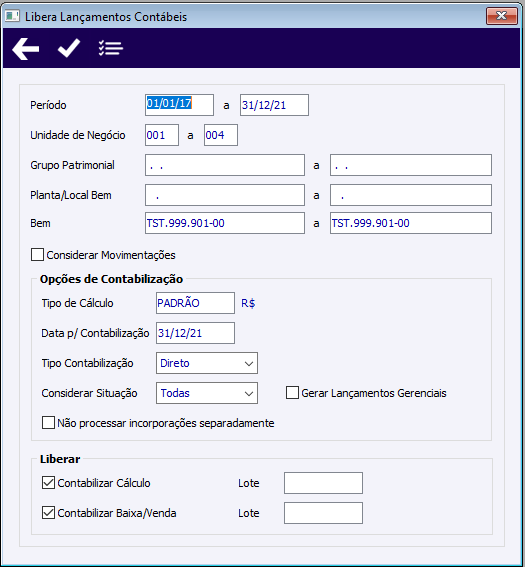525x567 pixels.
Task: Click the Período end date field 31/12/21
Action: (274, 105)
